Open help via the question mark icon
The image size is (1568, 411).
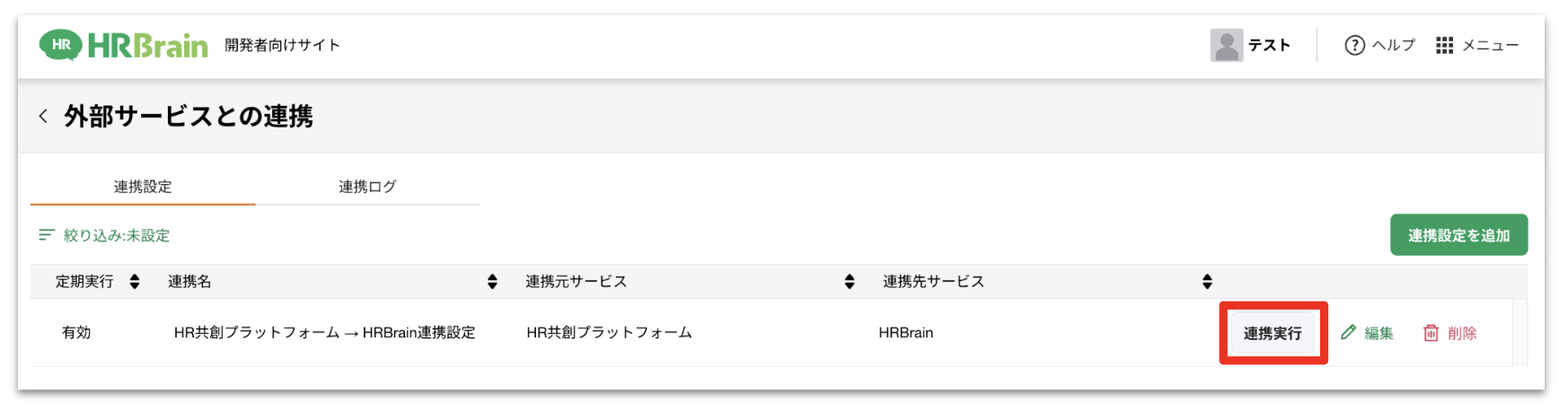point(1354,45)
